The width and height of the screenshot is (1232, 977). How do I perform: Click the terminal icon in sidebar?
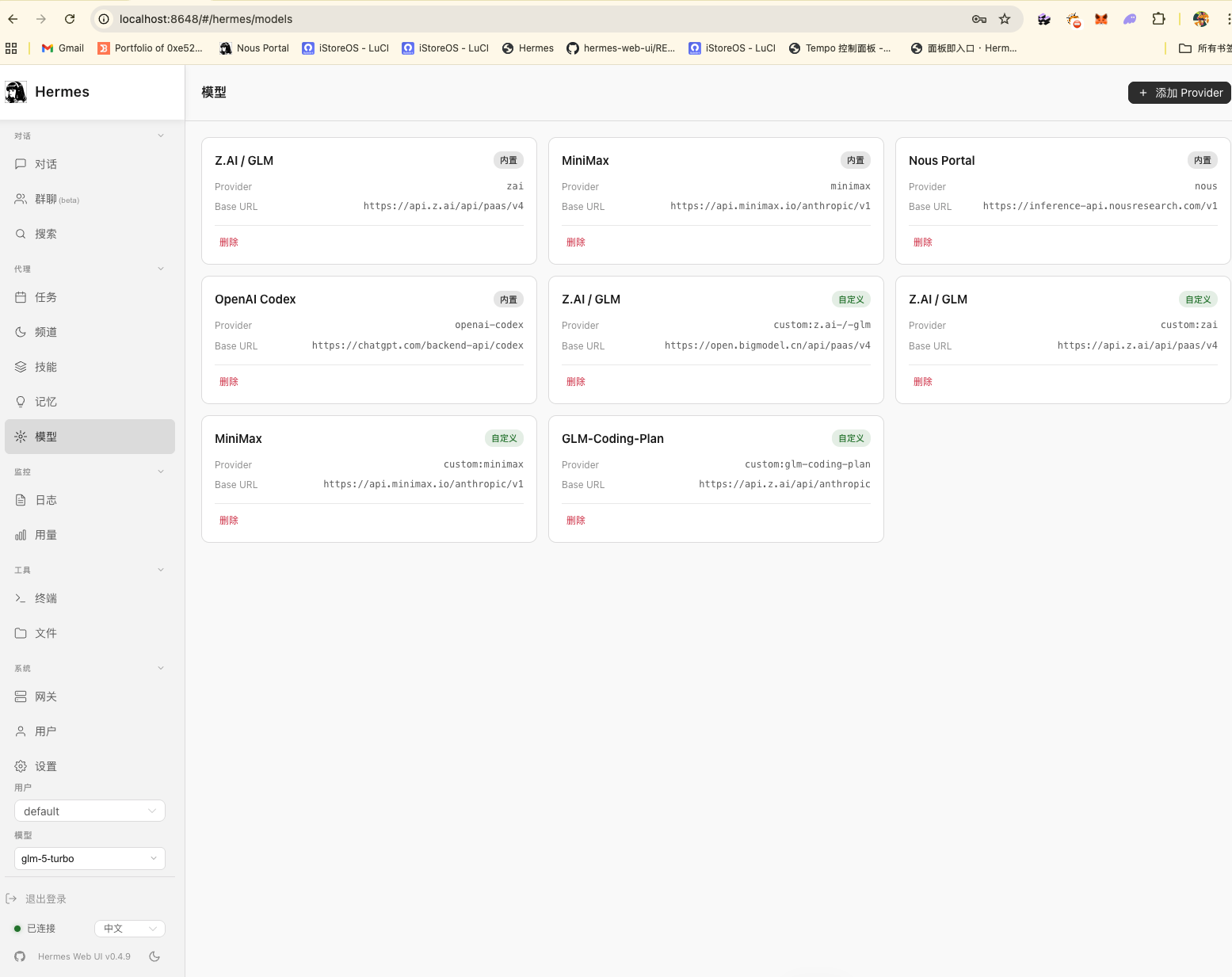pos(21,598)
